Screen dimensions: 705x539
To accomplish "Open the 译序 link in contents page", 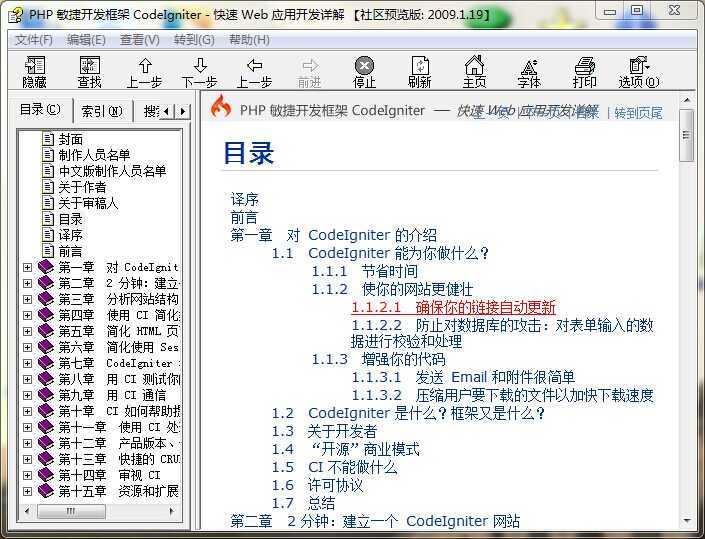I will 245,199.
